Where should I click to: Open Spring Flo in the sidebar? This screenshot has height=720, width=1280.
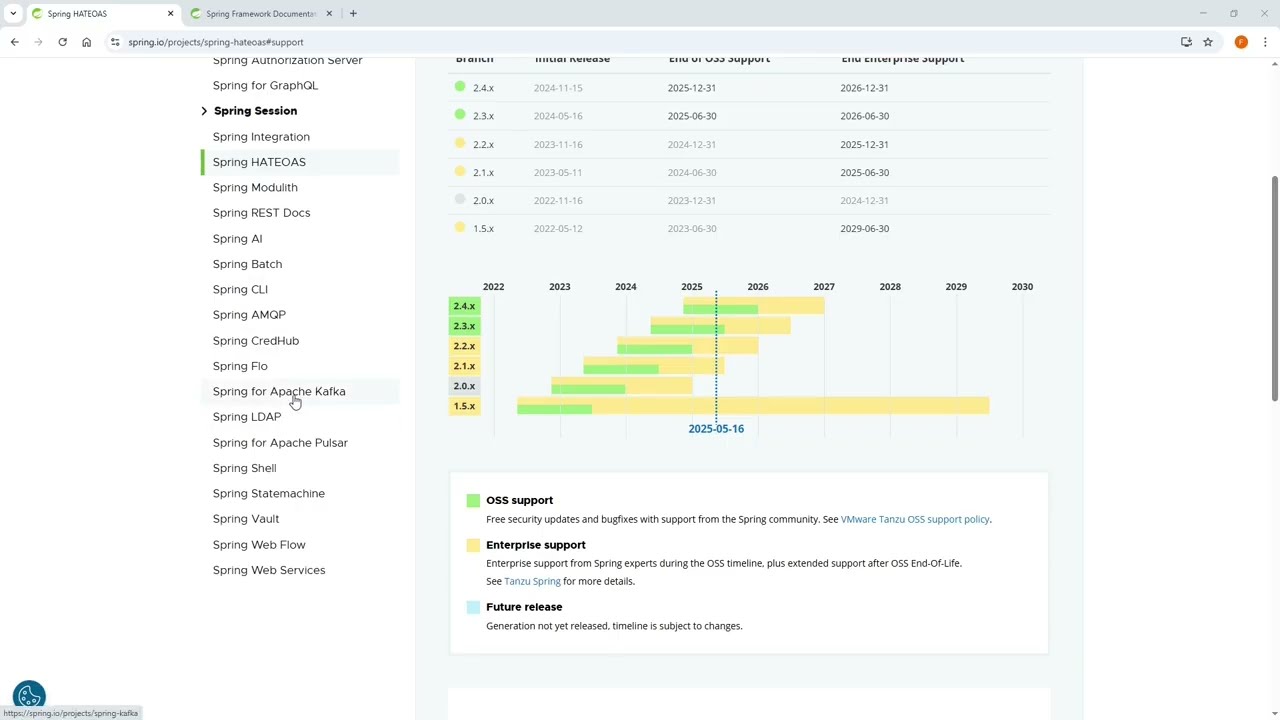pyautogui.click(x=240, y=366)
